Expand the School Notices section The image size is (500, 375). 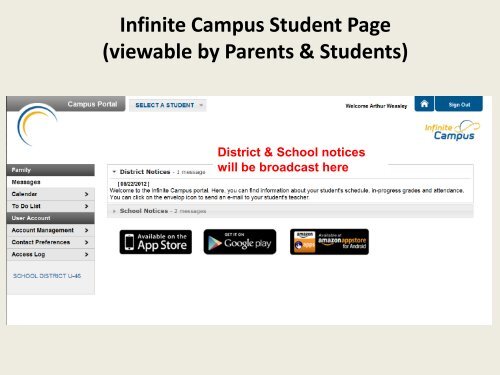(x=114, y=211)
